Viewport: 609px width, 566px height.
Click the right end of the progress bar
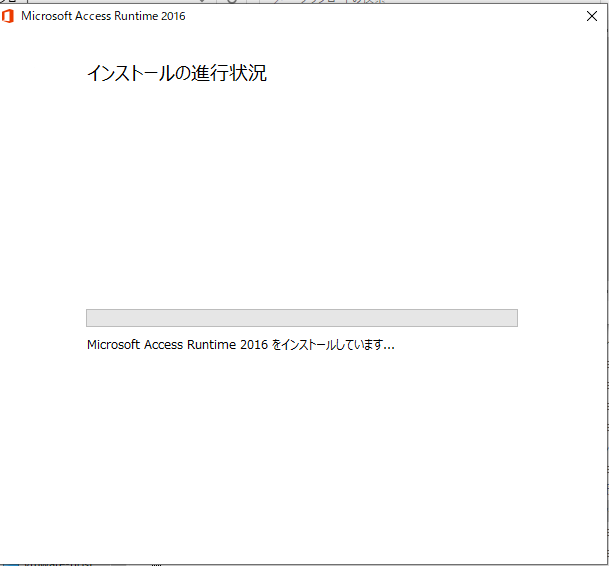tap(512, 318)
